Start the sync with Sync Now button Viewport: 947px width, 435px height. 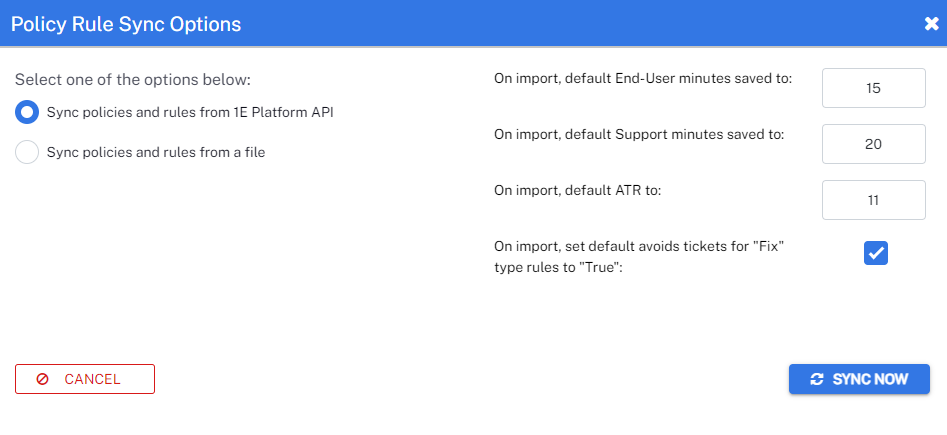pos(859,379)
